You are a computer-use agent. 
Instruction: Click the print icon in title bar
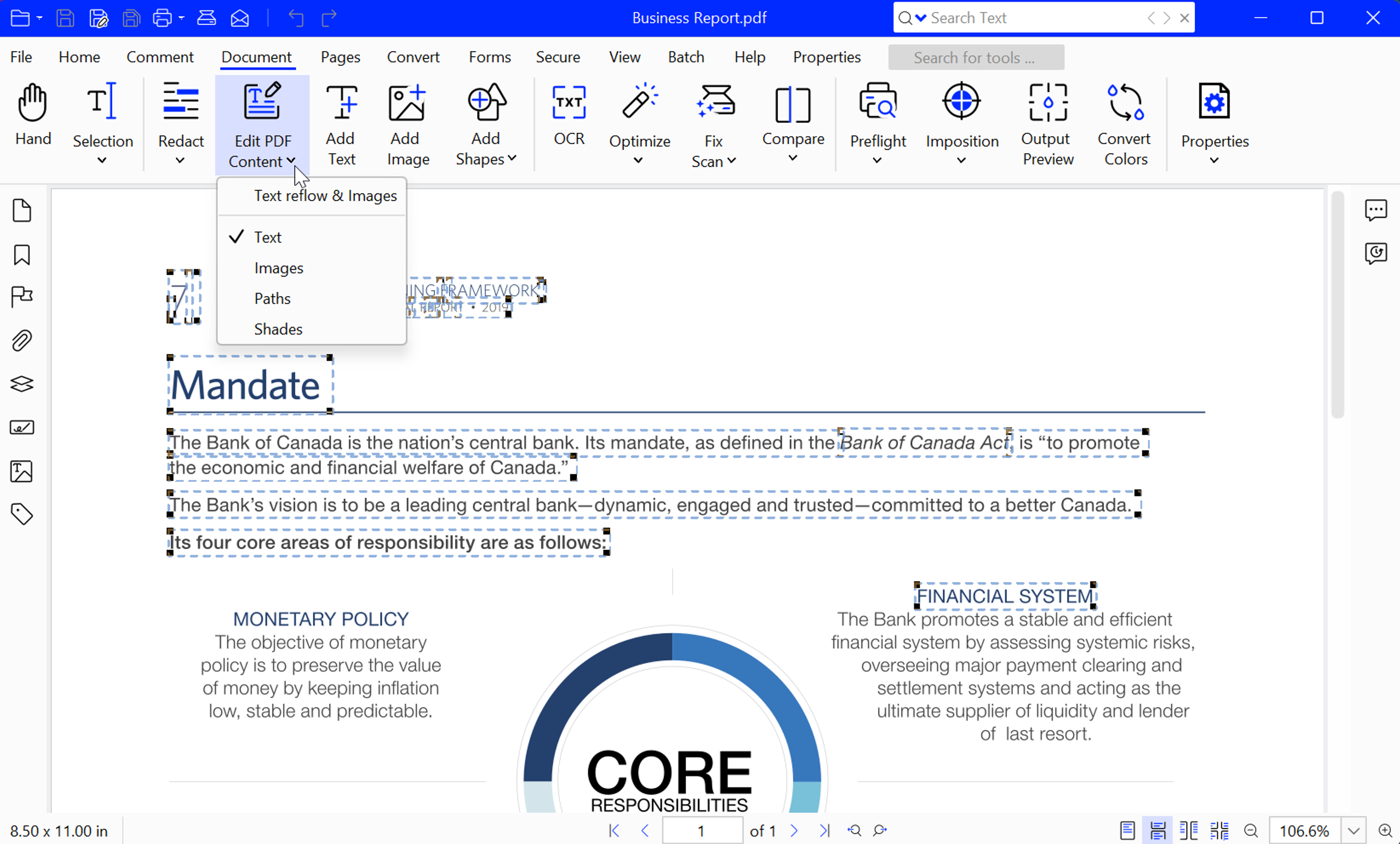click(x=162, y=18)
